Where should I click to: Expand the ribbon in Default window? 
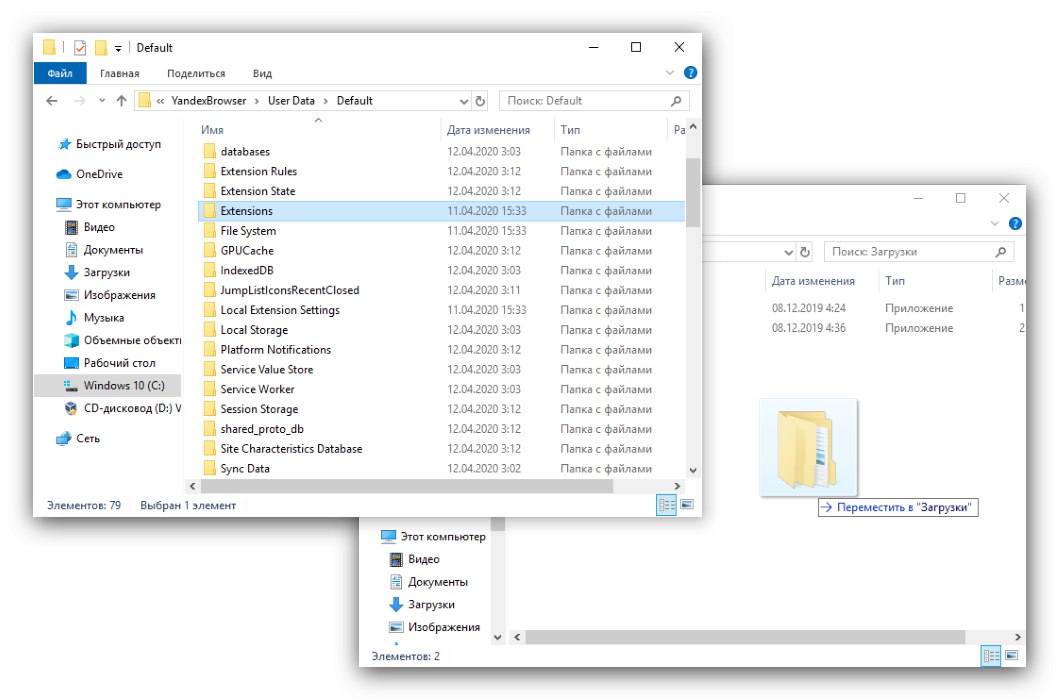(x=670, y=72)
